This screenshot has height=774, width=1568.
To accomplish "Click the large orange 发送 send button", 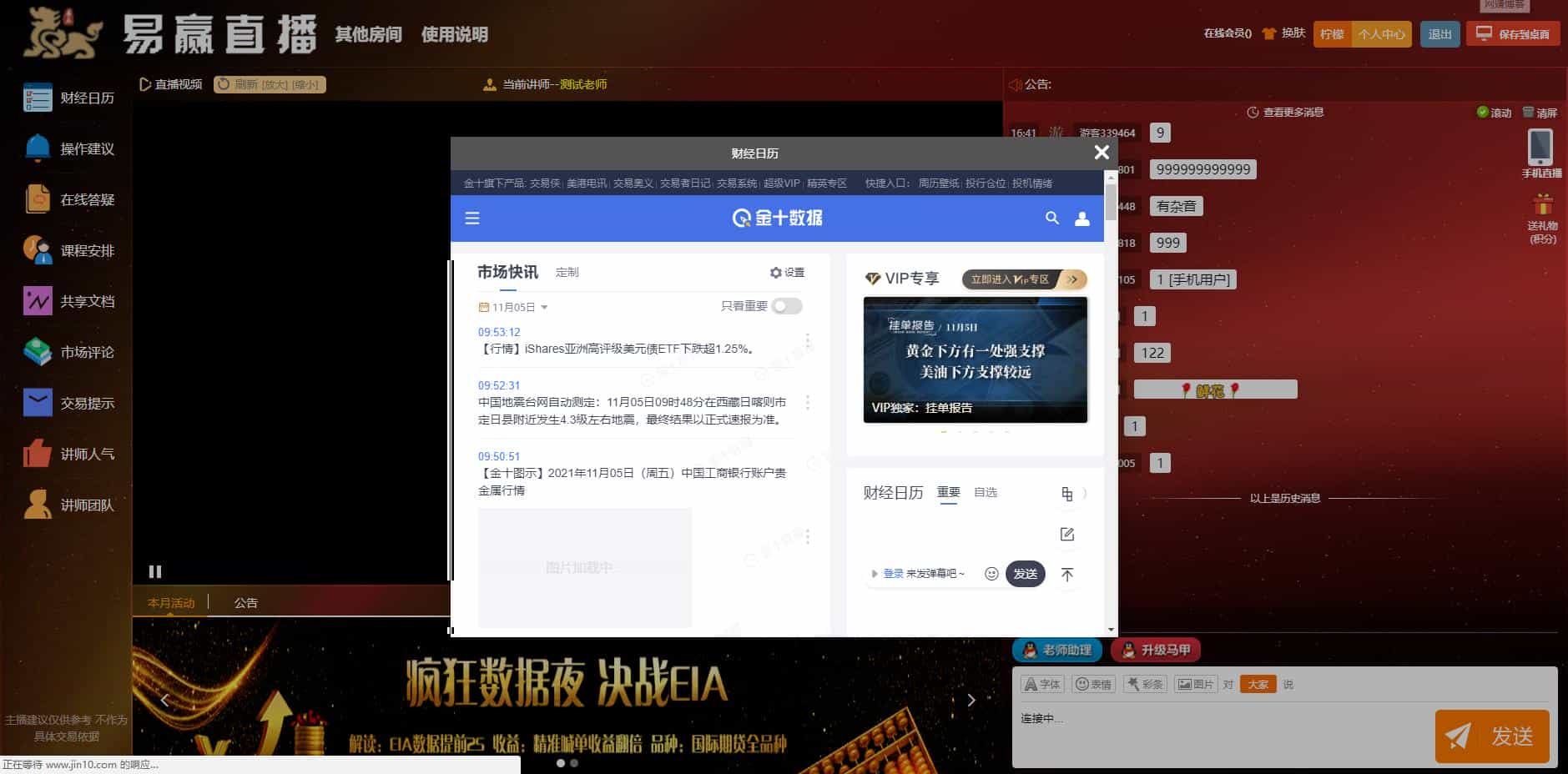I will tap(1492, 736).
